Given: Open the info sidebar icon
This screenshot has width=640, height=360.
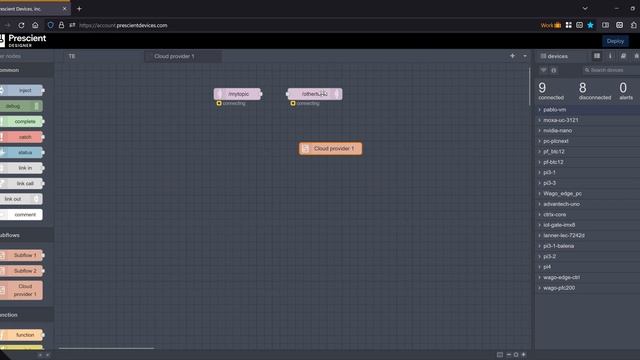Looking at the screenshot, I should 610,56.
